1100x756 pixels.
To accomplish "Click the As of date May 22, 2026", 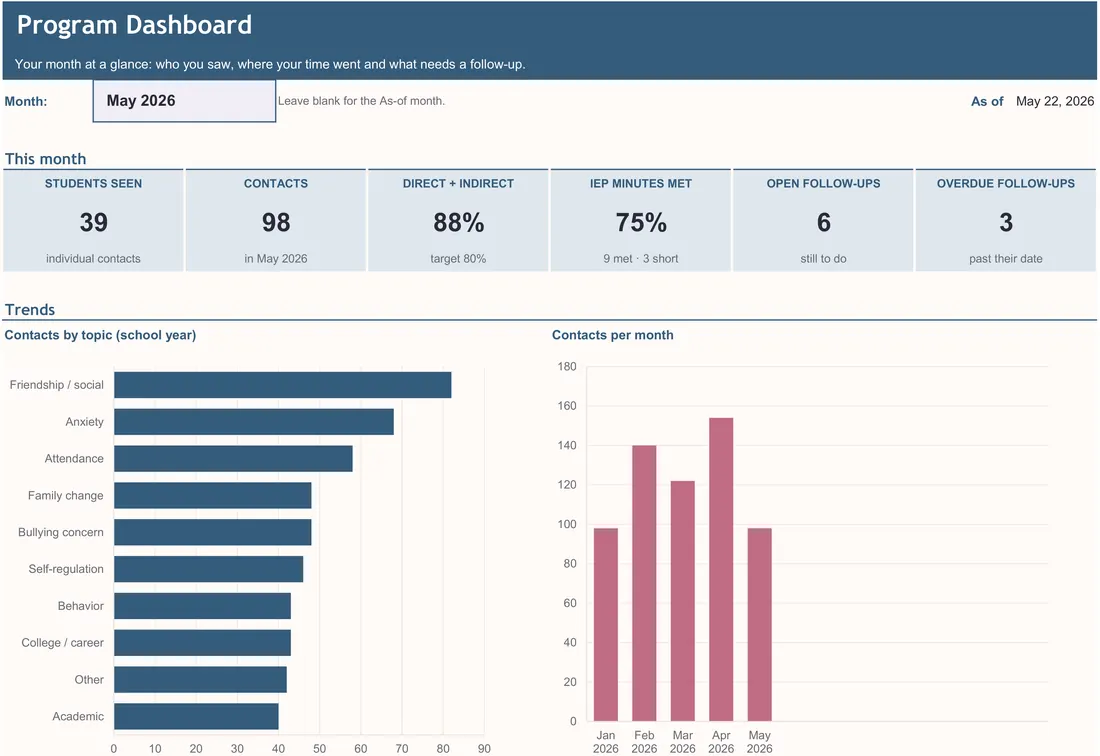I will 1054,101.
